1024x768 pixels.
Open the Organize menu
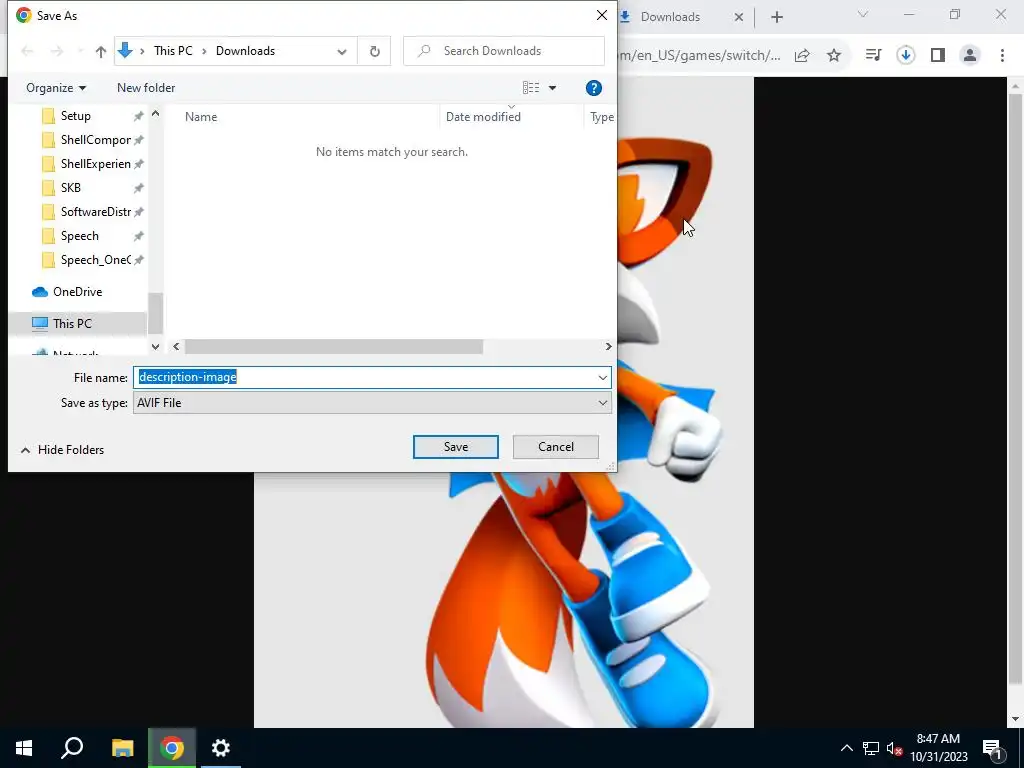click(x=56, y=88)
